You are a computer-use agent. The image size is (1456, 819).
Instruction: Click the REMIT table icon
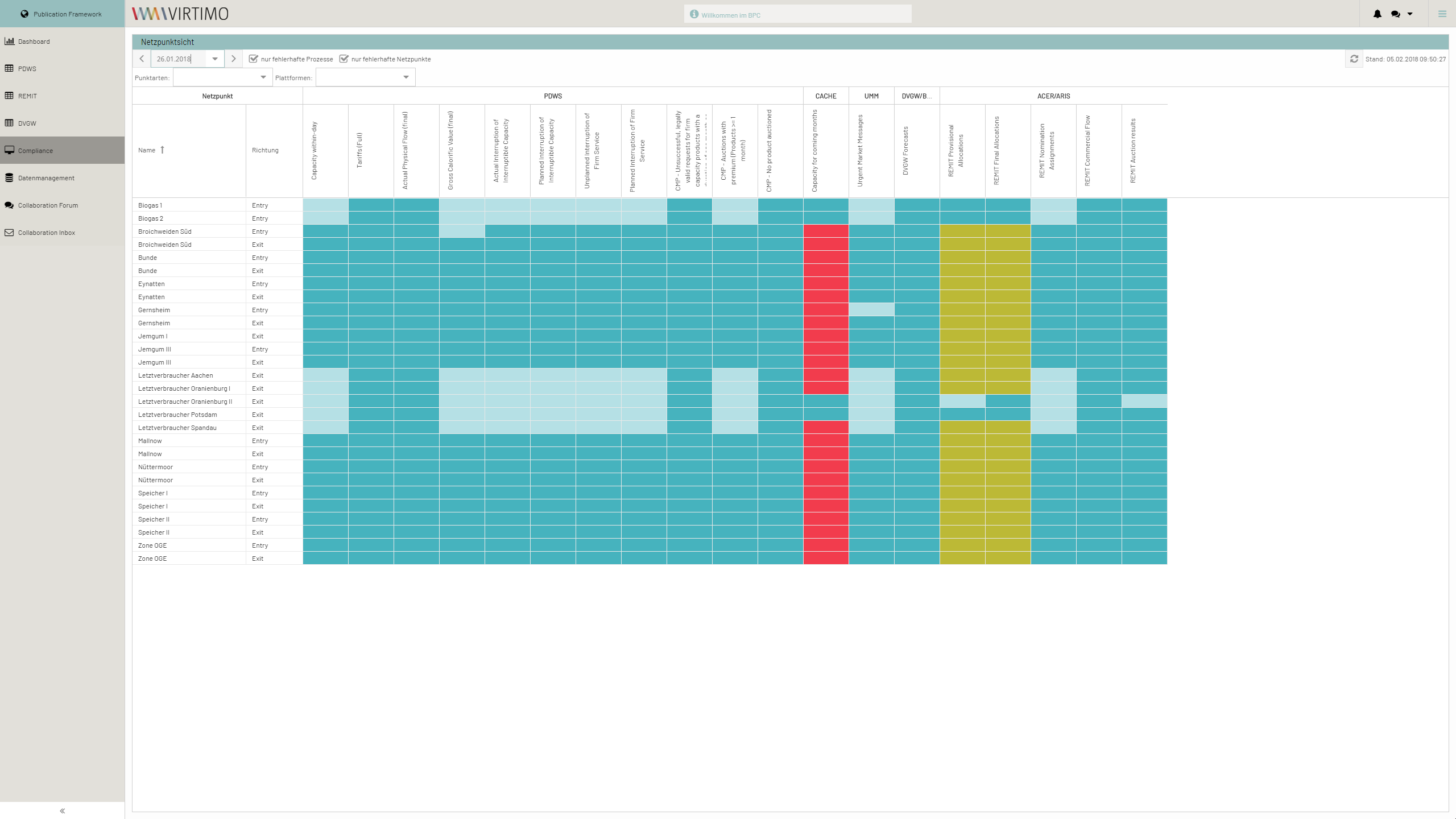coord(9,96)
